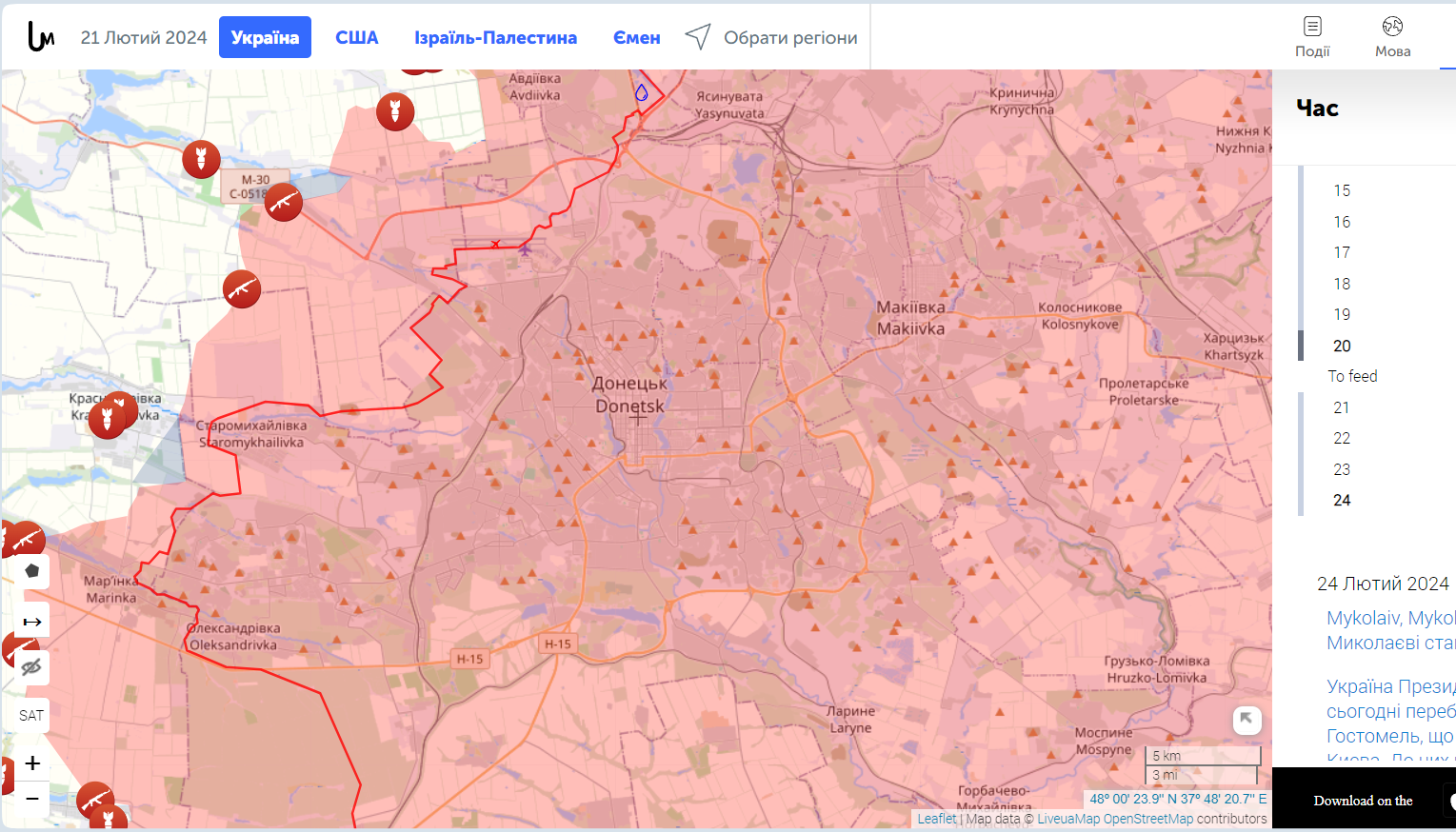Switch to the Ізраїль-Палестина tab

pos(495,37)
